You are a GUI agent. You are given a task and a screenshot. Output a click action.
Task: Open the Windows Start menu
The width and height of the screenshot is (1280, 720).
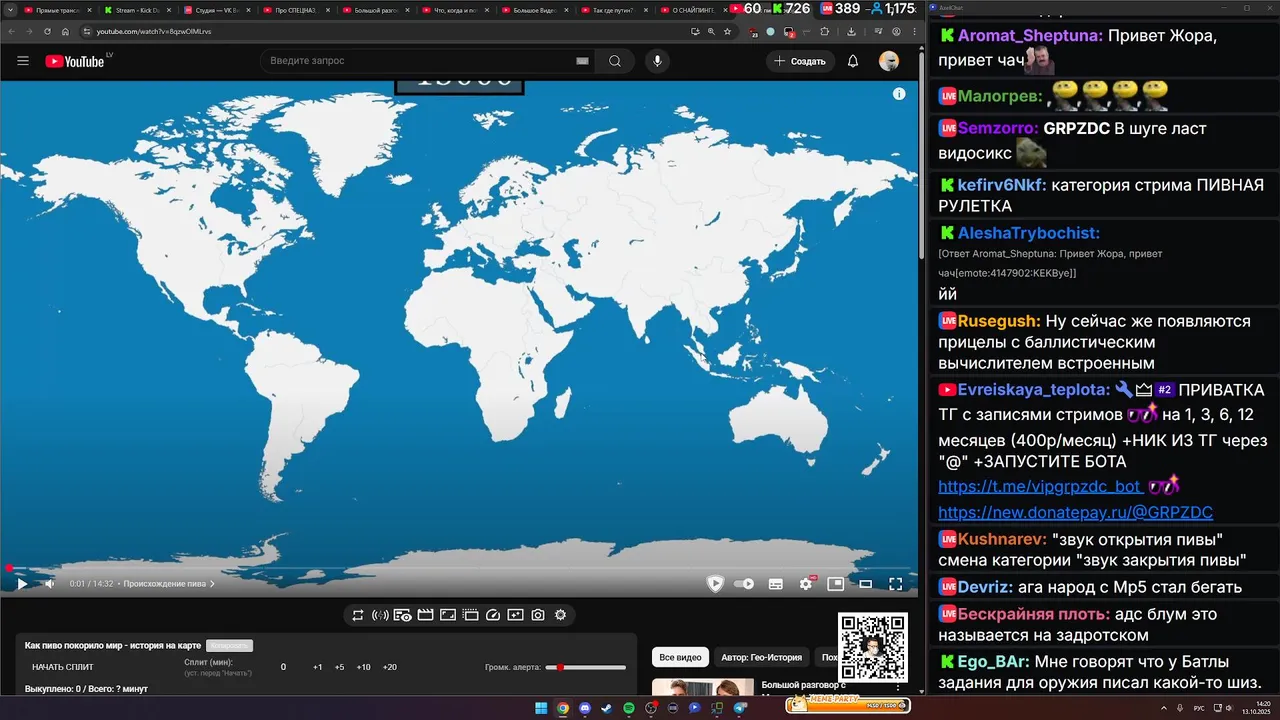tap(541, 708)
